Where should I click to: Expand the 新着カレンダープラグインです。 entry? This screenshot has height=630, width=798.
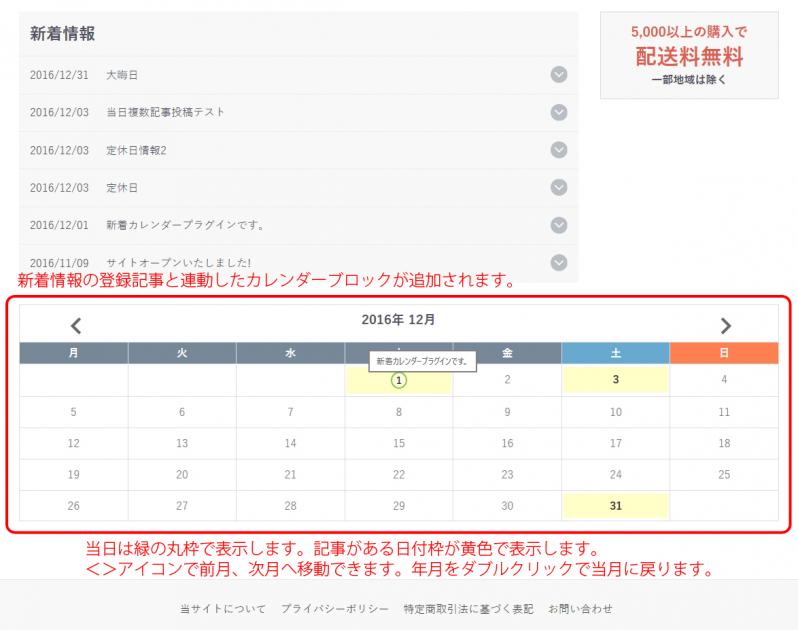click(559, 225)
